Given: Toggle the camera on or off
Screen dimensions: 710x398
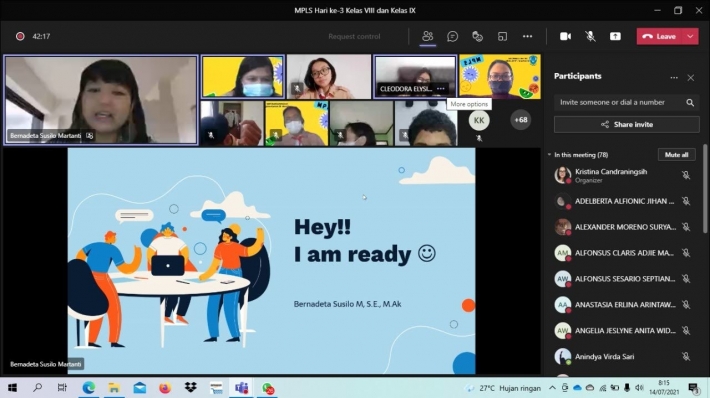Looking at the screenshot, I should (x=565, y=36).
